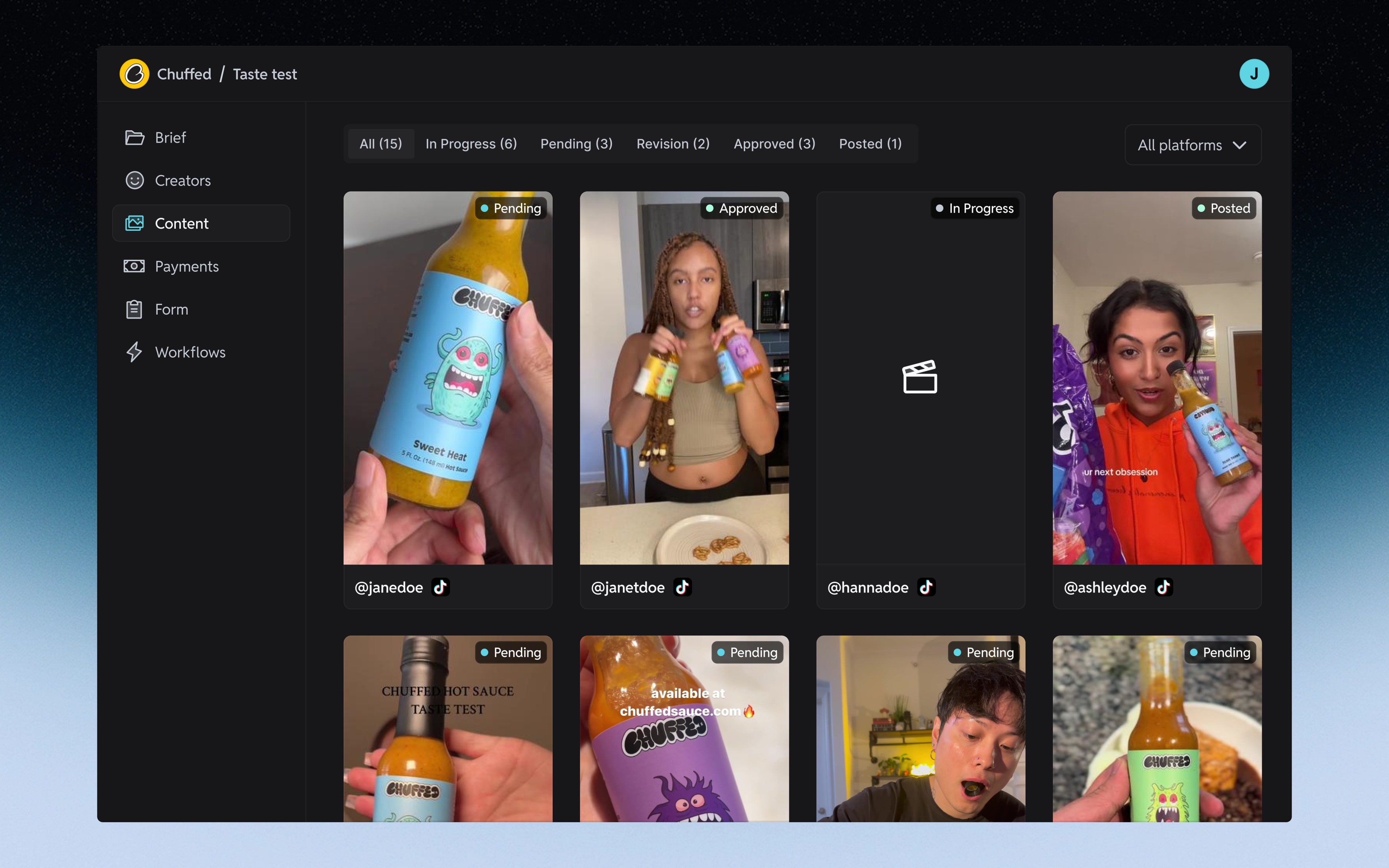Click the TikTok icon next to @hannadoe
Screen dimensions: 1389x868
pos(926,587)
